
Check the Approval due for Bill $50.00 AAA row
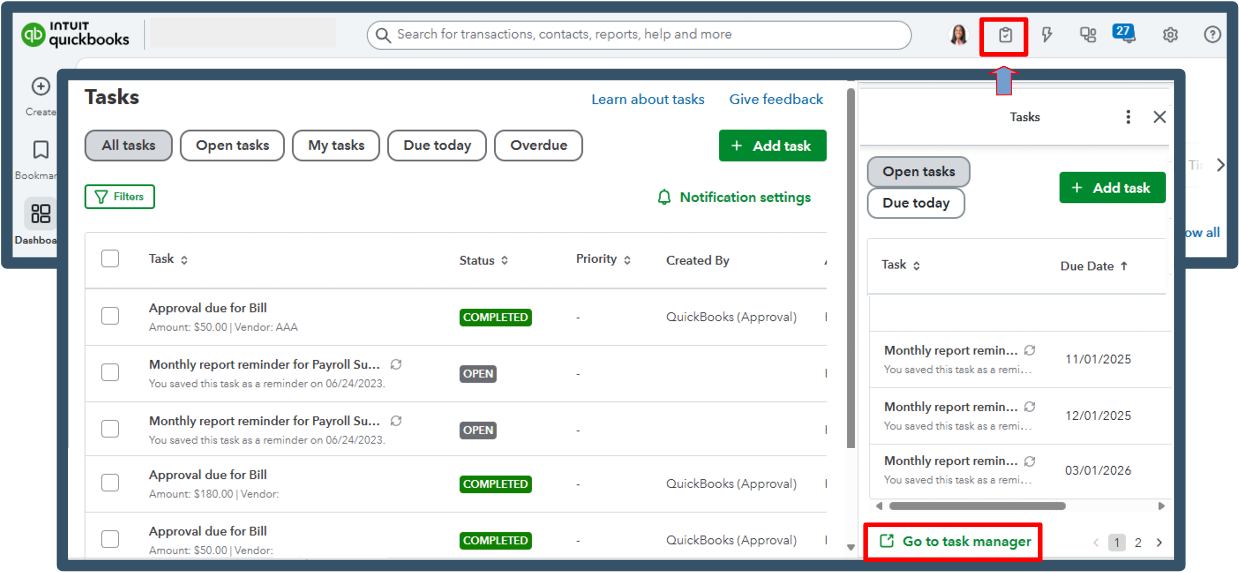tap(110, 316)
